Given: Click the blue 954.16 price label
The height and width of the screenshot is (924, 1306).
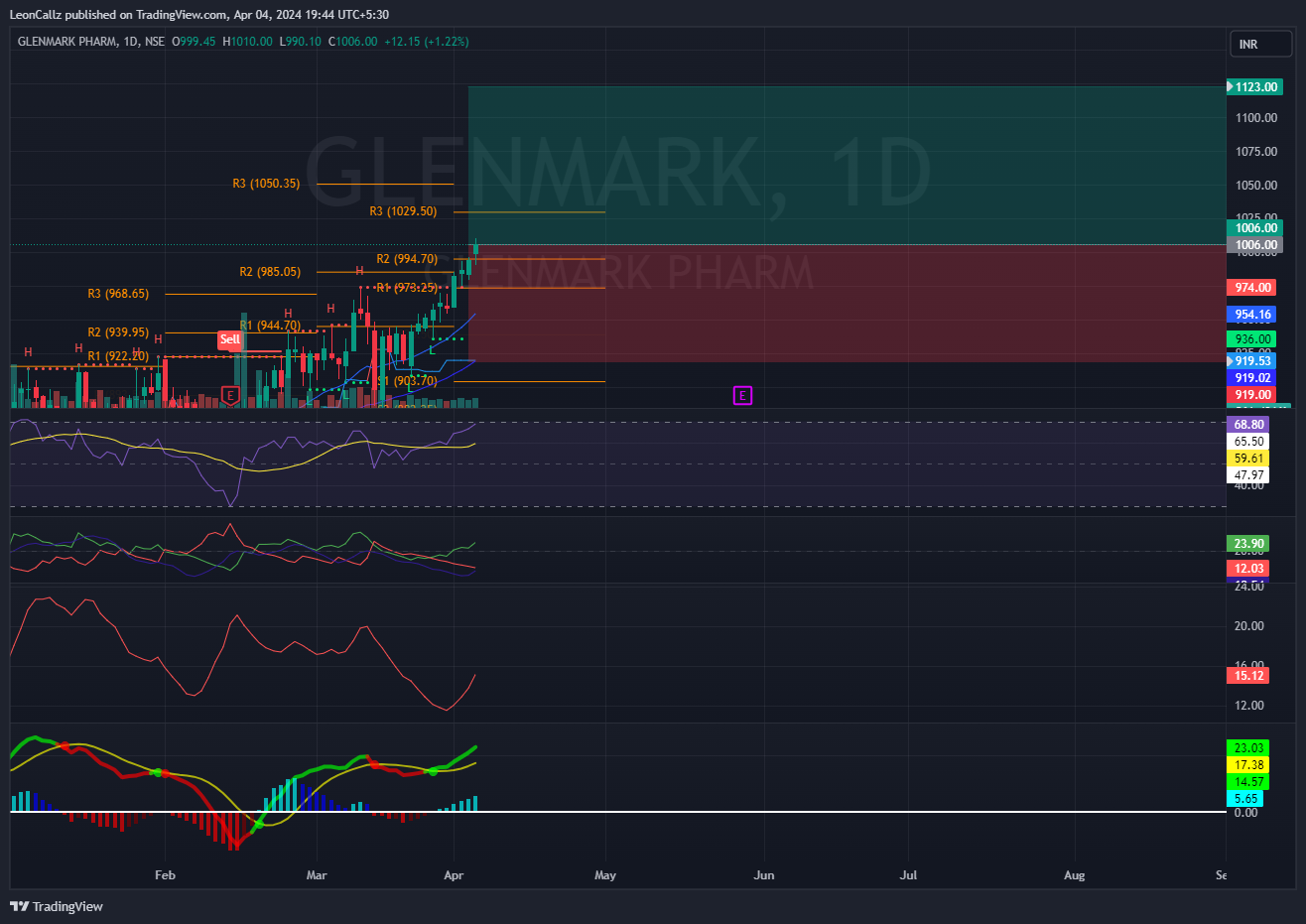Looking at the screenshot, I should [1251, 315].
